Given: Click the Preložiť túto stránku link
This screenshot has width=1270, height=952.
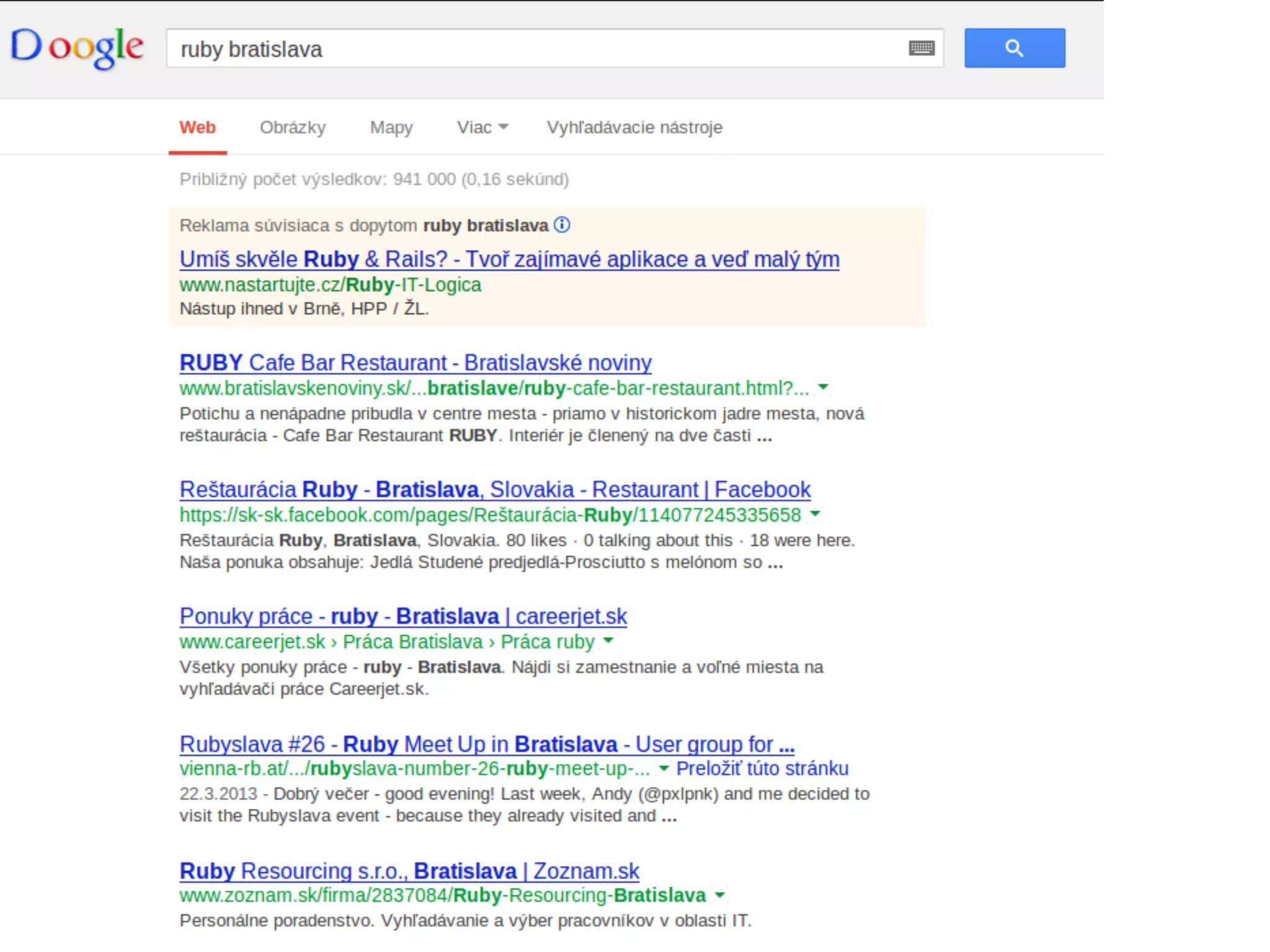Looking at the screenshot, I should pos(762,769).
